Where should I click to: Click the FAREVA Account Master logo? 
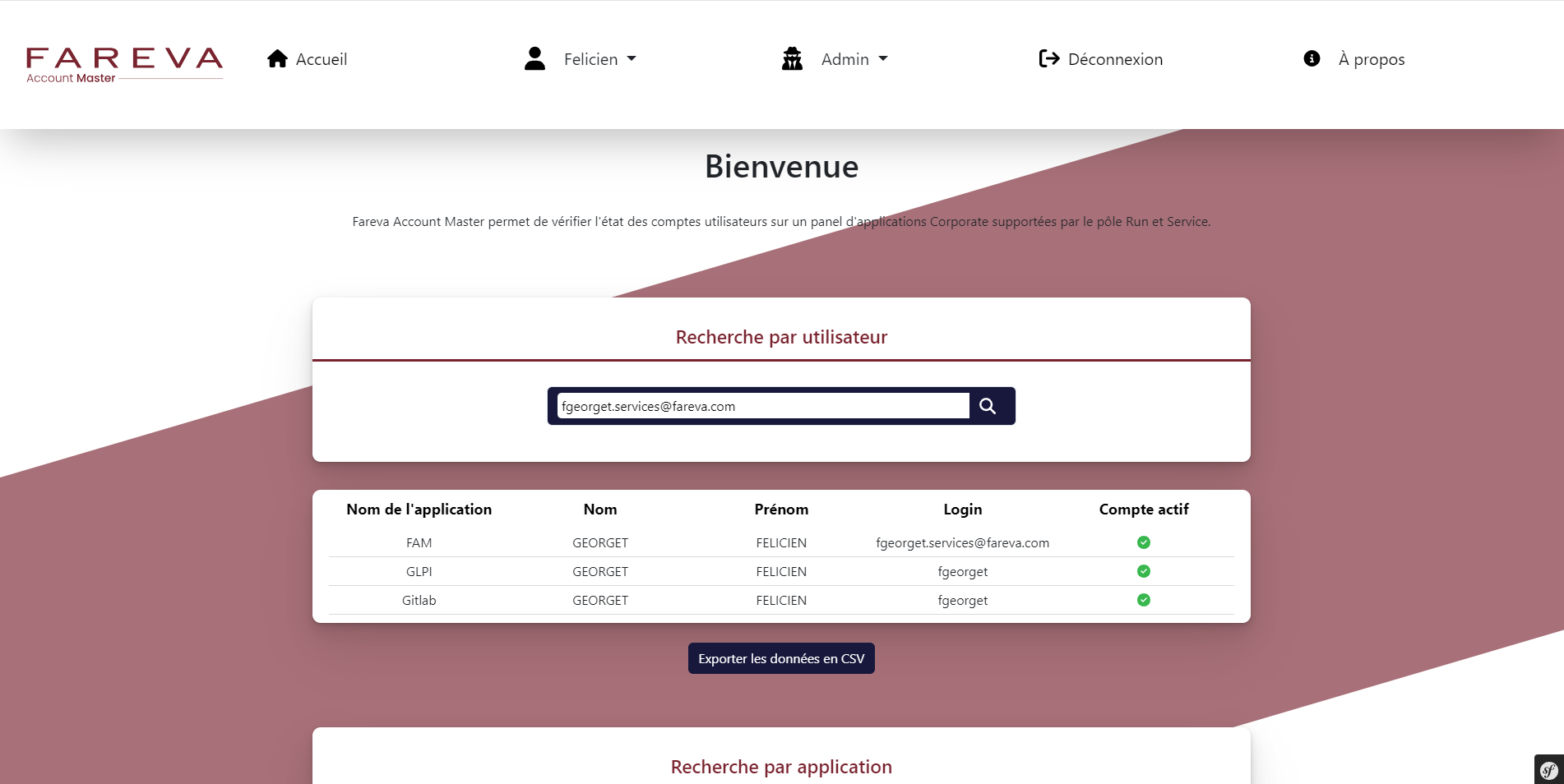(x=123, y=60)
